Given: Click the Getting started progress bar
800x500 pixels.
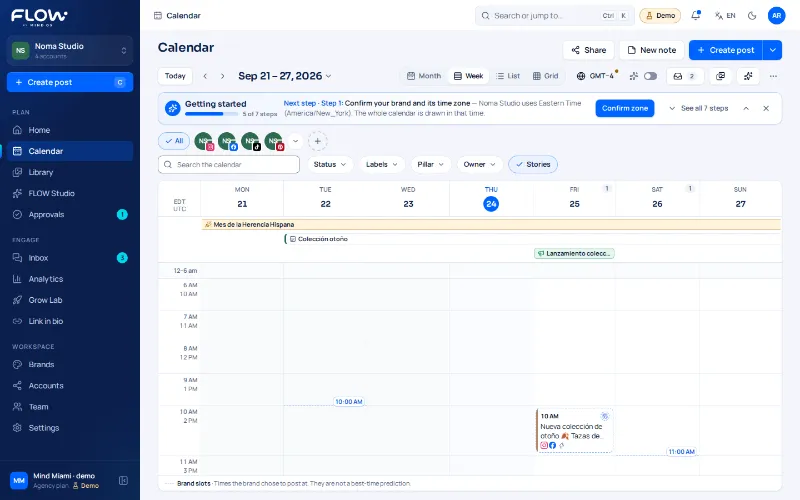Looking at the screenshot, I should (x=210, y=114).
